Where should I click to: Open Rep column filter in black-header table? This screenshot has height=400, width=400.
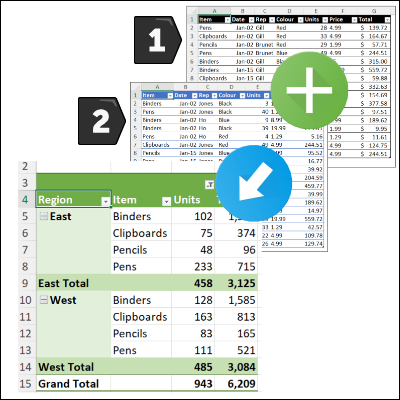272,20
